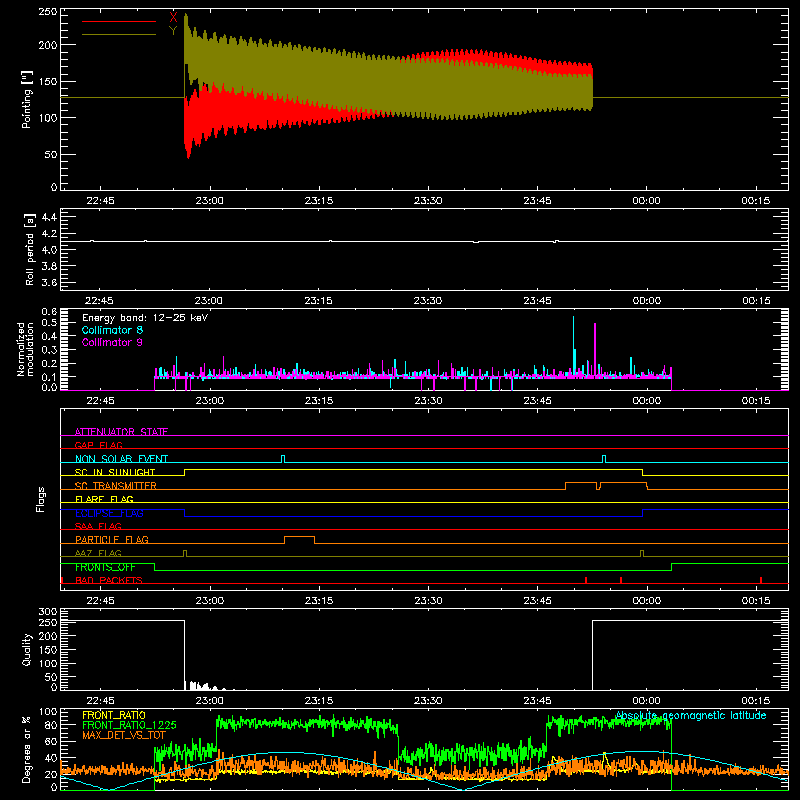Click the red X legend line sample
Screen dimensions: 800x800
click(119, 21)
